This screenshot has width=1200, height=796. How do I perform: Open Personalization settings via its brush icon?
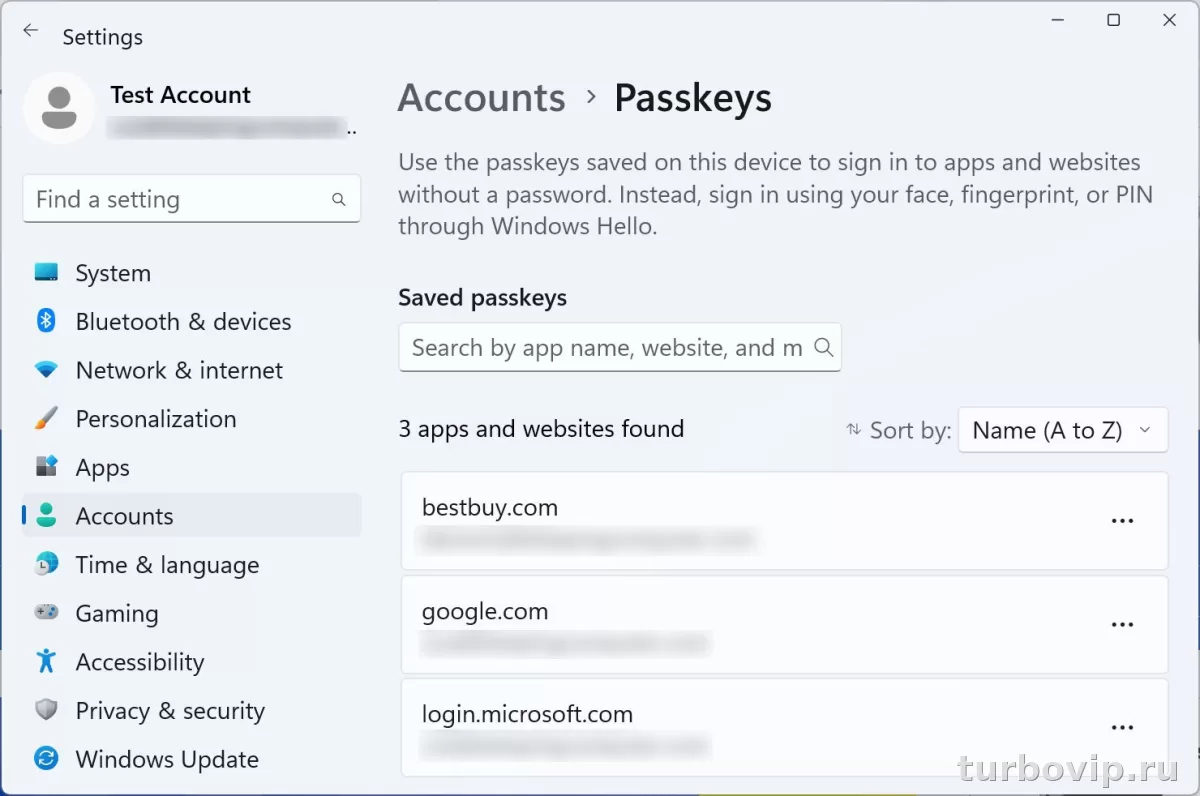pyautogui.click(x=46, y=419)
